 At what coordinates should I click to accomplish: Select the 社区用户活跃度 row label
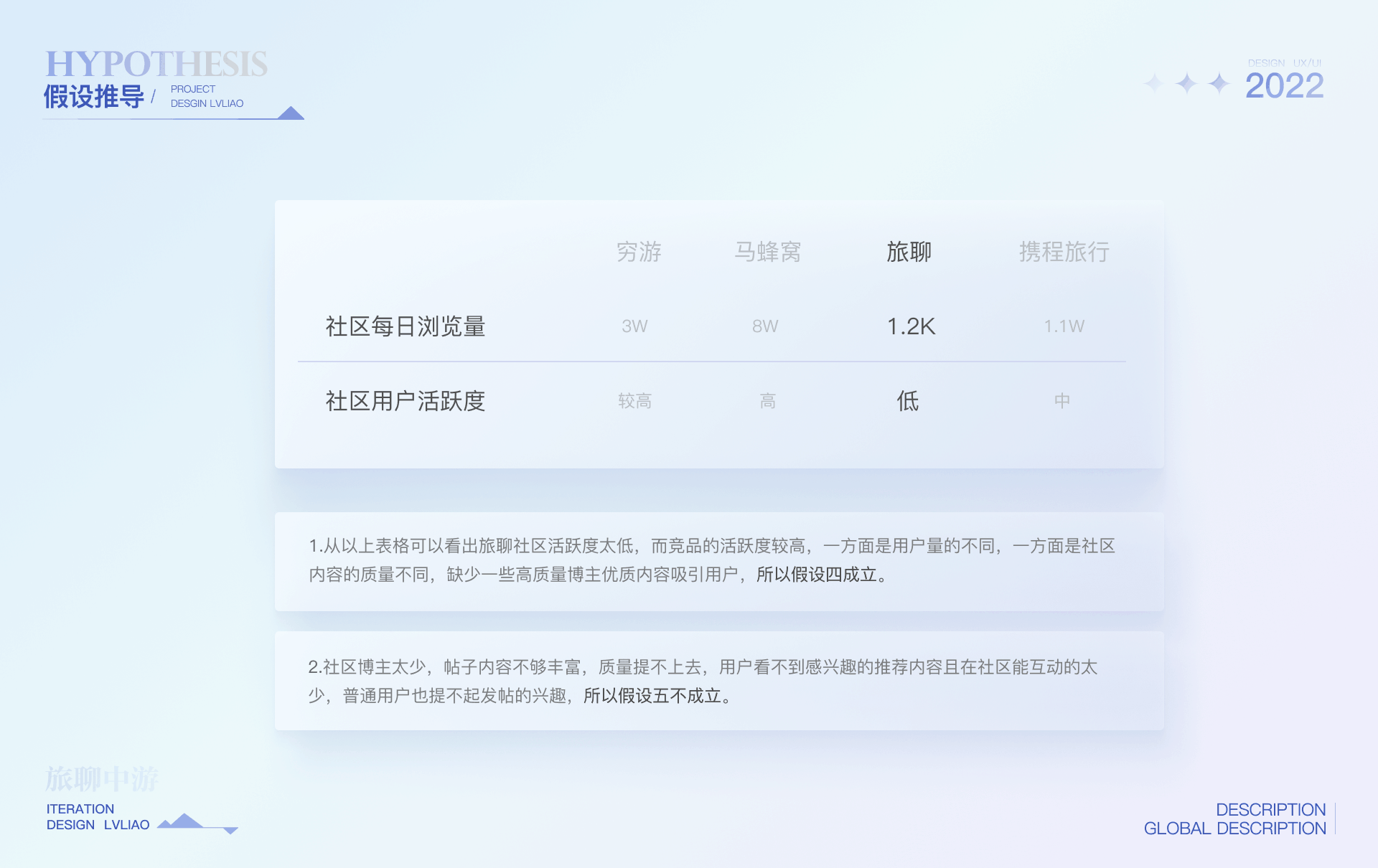[x=406, y=401]
